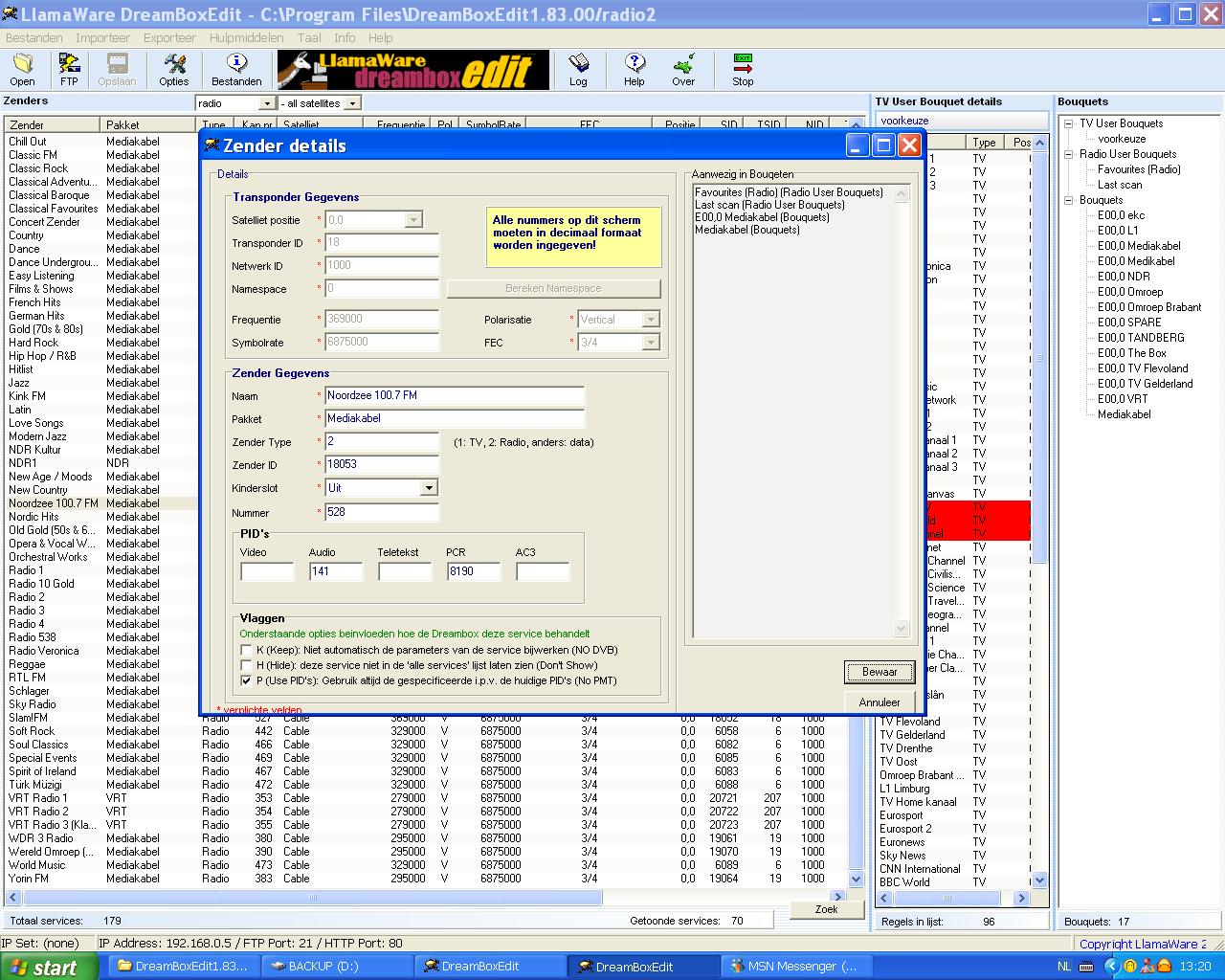Click the Naam input field
1225x980 pixels.
455,396
